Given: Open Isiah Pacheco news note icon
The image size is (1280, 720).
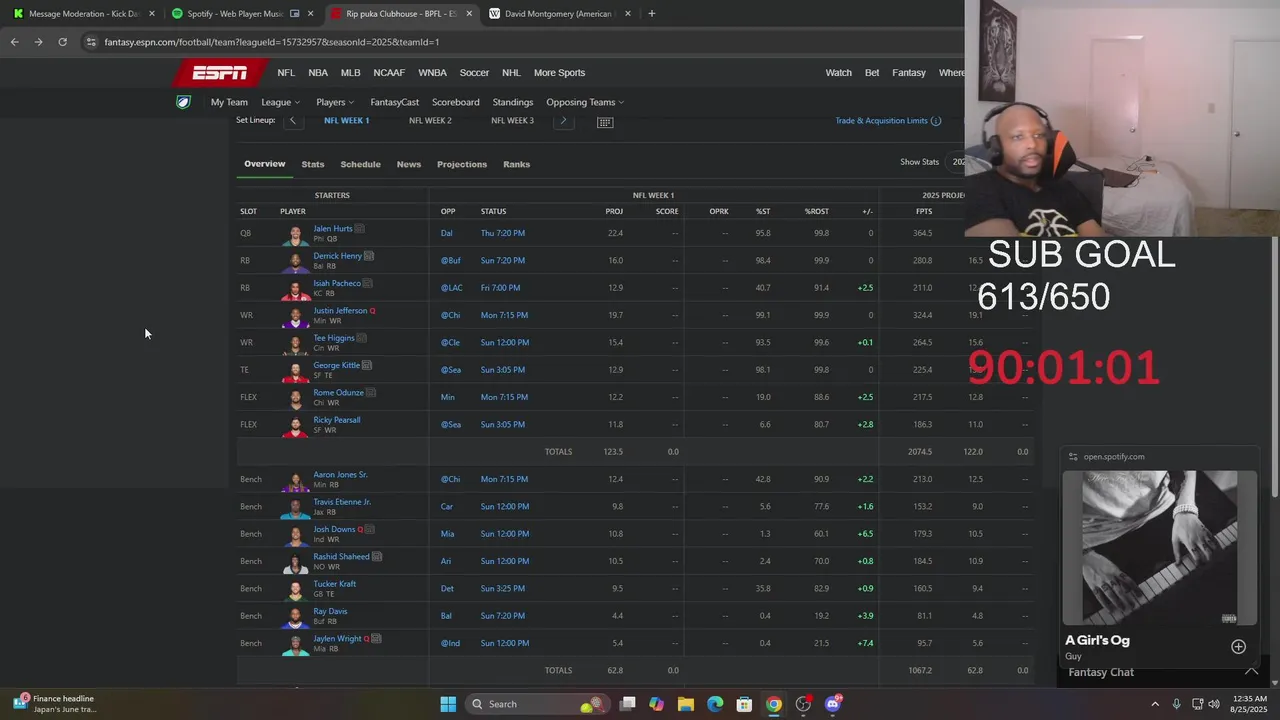Looking at the screenshot, I should pyautogui.click(x=368, y=283).
